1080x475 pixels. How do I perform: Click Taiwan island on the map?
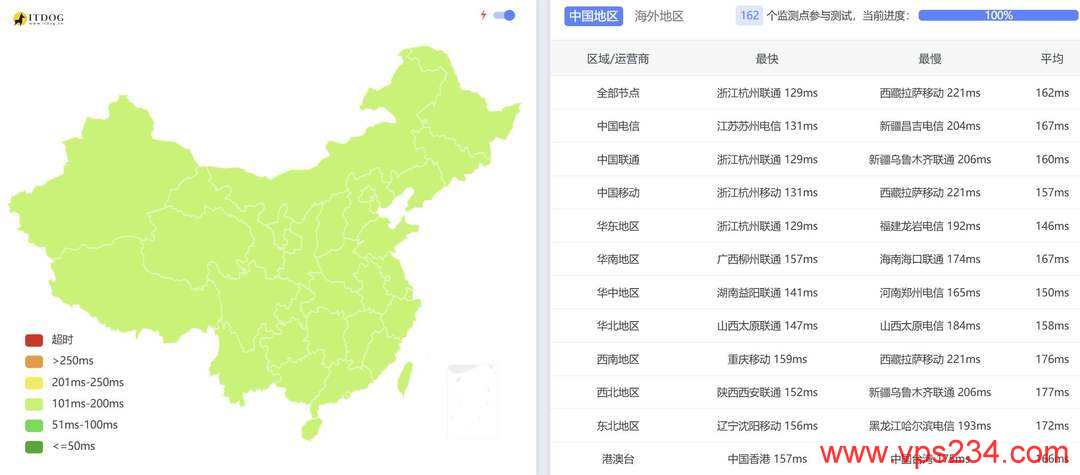coord(404,378)
